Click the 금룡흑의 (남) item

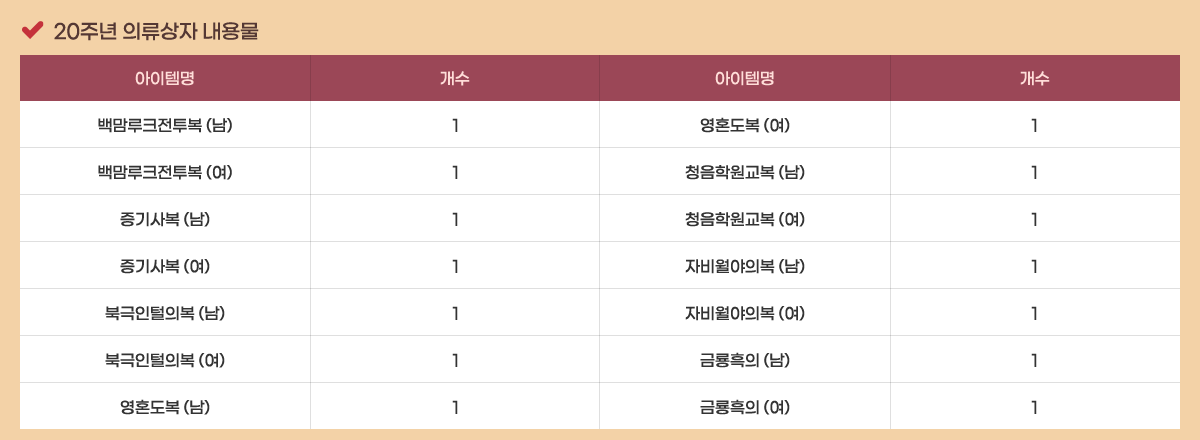coord(745,360)
